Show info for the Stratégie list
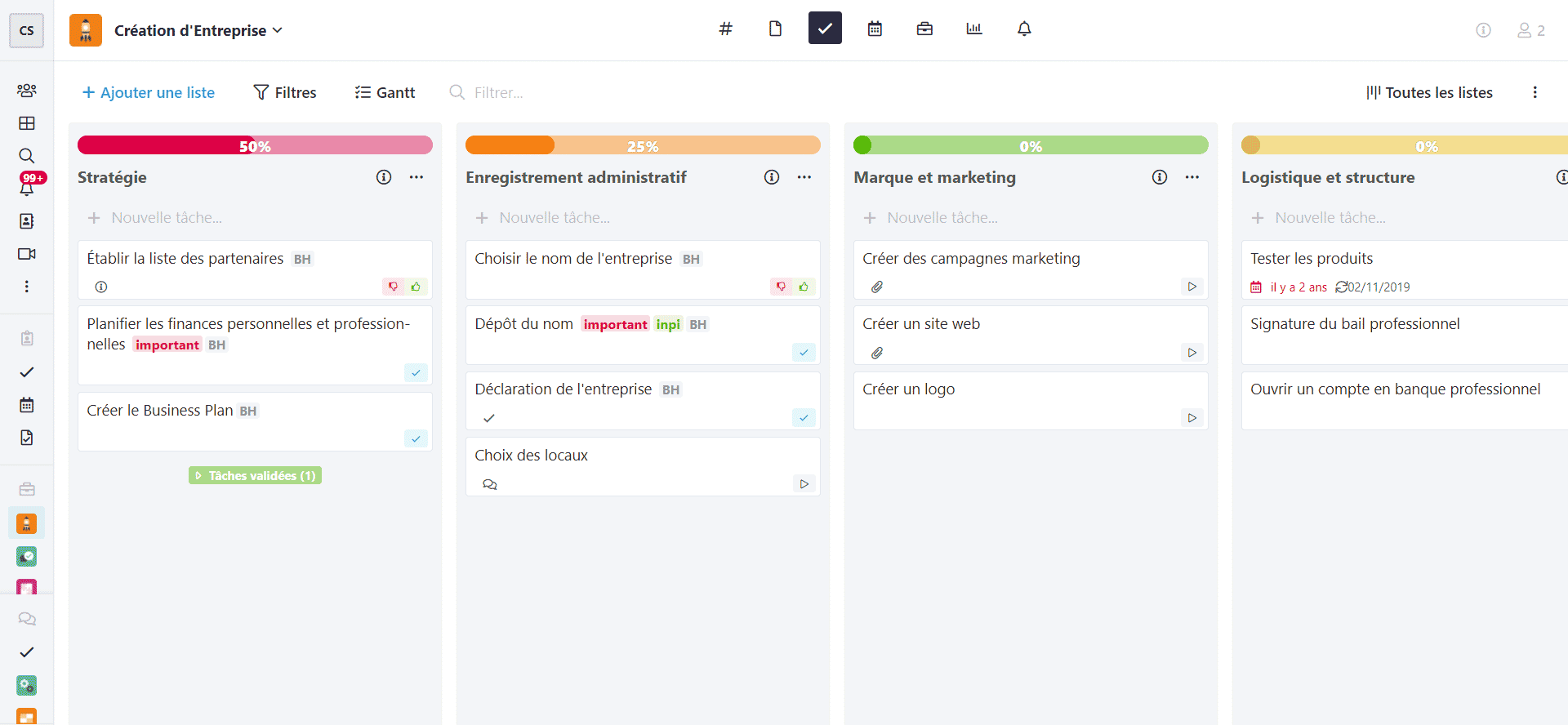1568x725 pixels. (x=384, y=177)
